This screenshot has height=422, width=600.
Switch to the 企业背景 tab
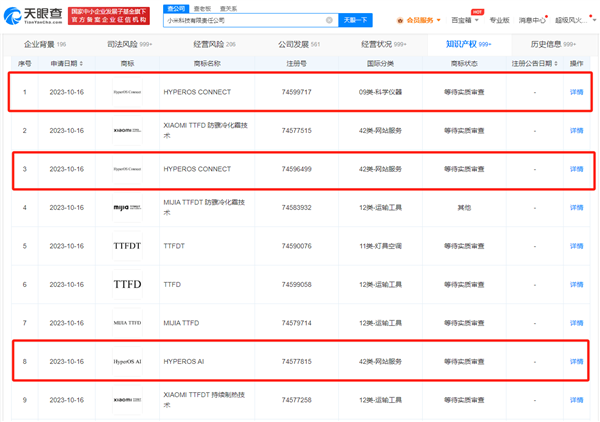click(x=45, y=44)
